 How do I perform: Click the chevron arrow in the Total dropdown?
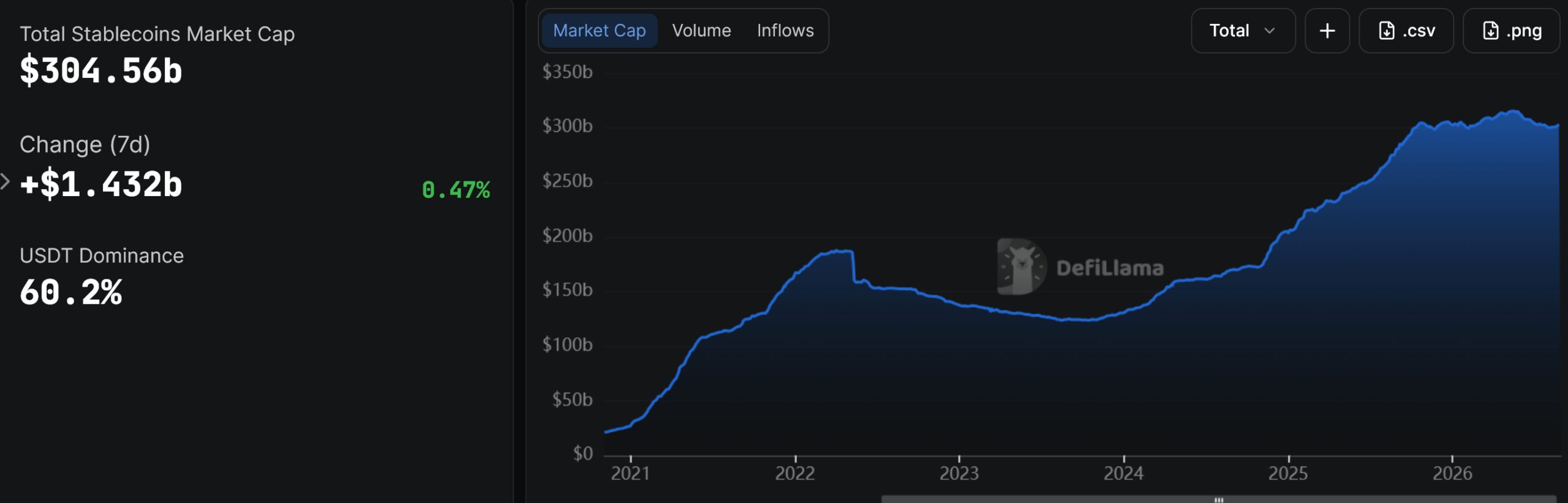[x=1270, y=31]
